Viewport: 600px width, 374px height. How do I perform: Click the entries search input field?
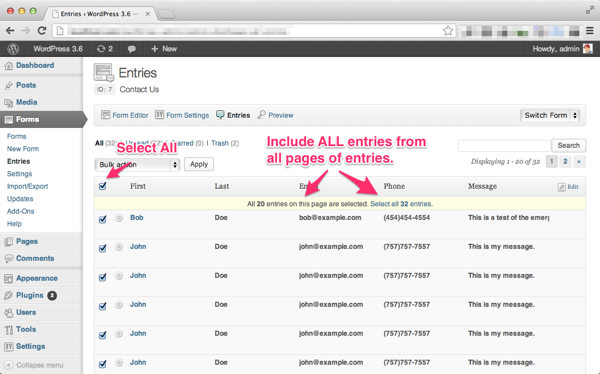click(504, 145)
